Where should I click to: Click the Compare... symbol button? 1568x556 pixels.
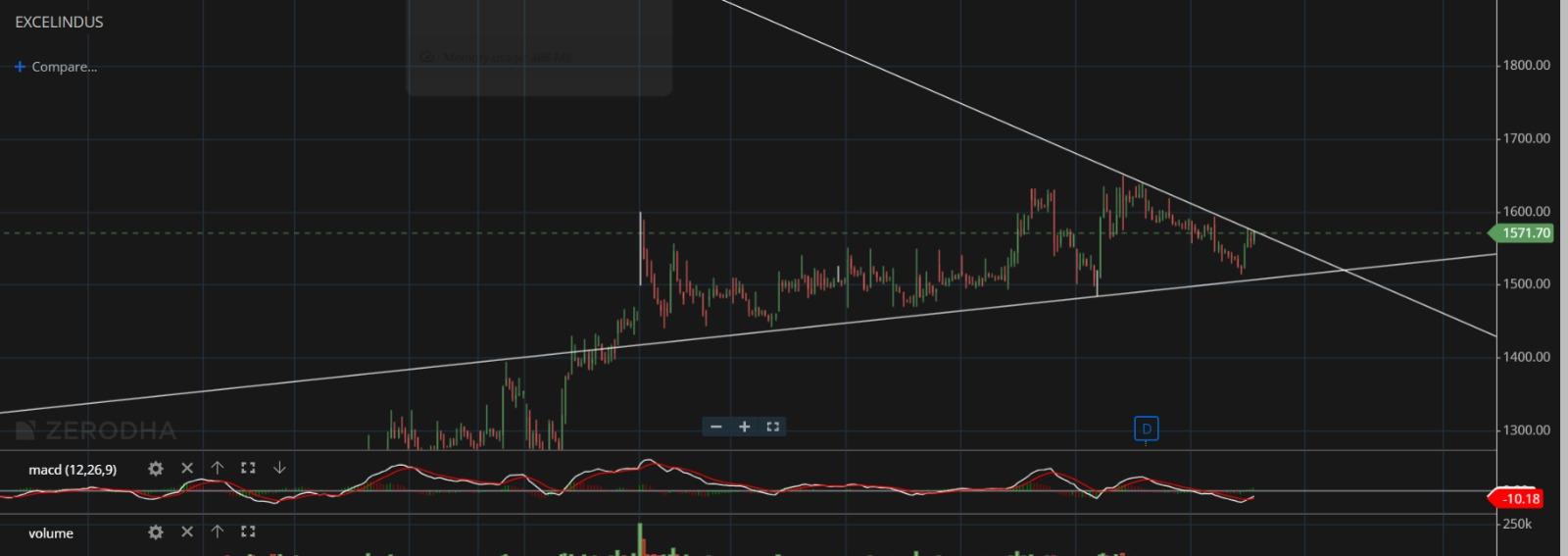click(64, 67)
